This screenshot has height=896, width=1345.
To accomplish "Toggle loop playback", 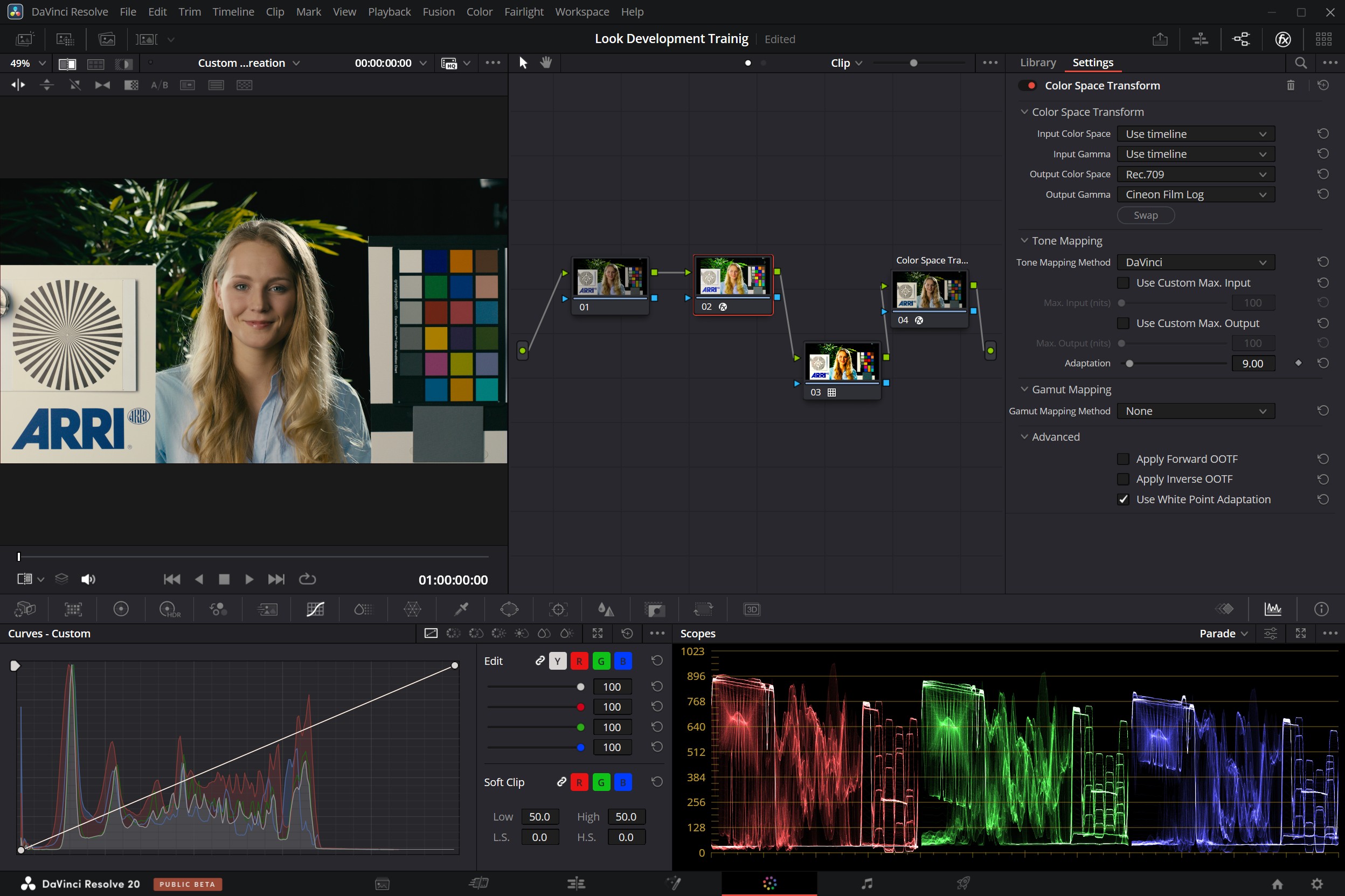I will coord(307,579).
